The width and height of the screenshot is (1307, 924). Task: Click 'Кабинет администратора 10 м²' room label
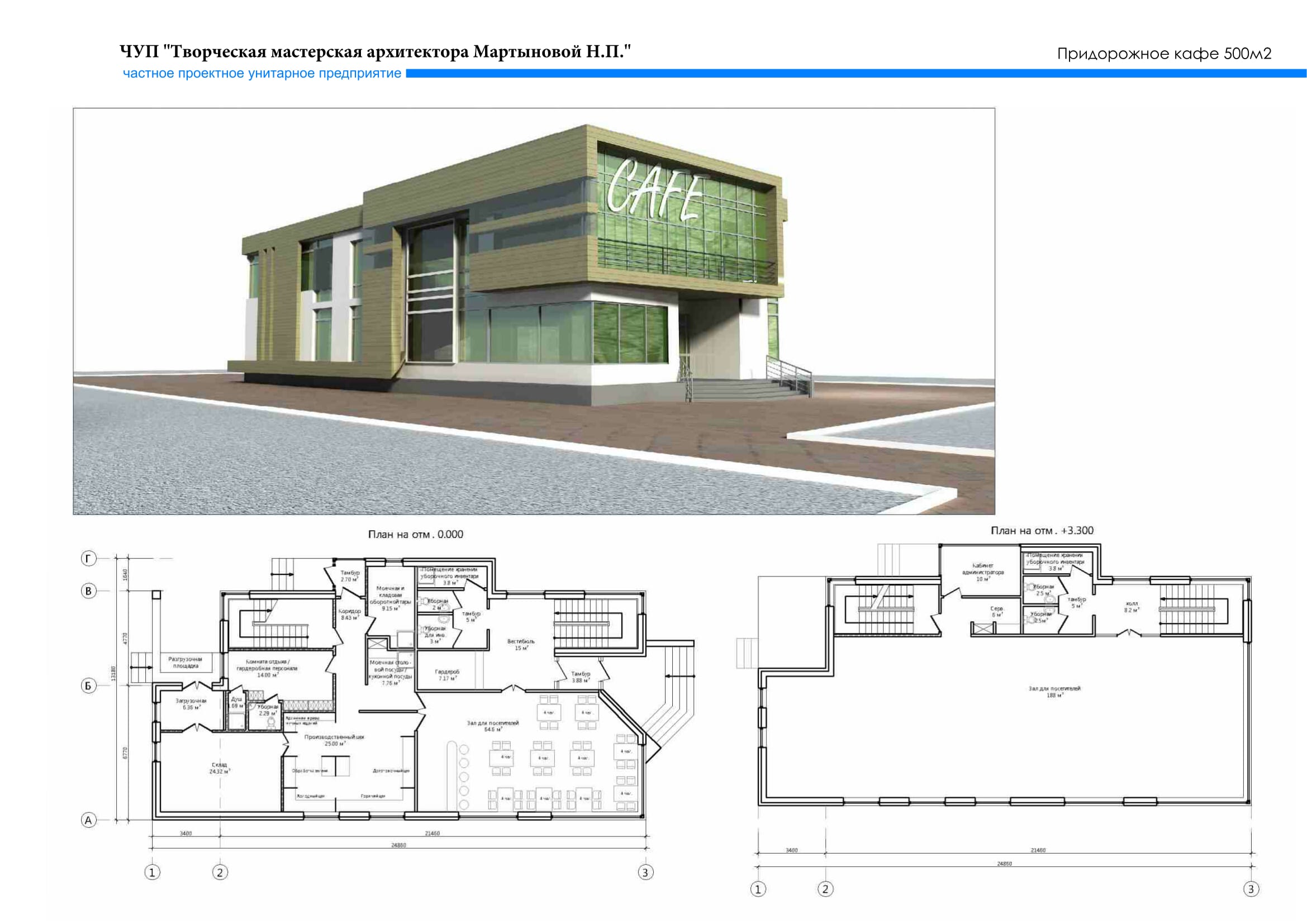(982, 572)
